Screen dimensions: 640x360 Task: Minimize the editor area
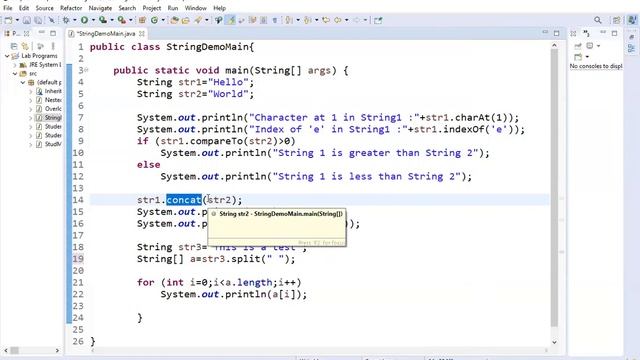click(x=545, y=32)
